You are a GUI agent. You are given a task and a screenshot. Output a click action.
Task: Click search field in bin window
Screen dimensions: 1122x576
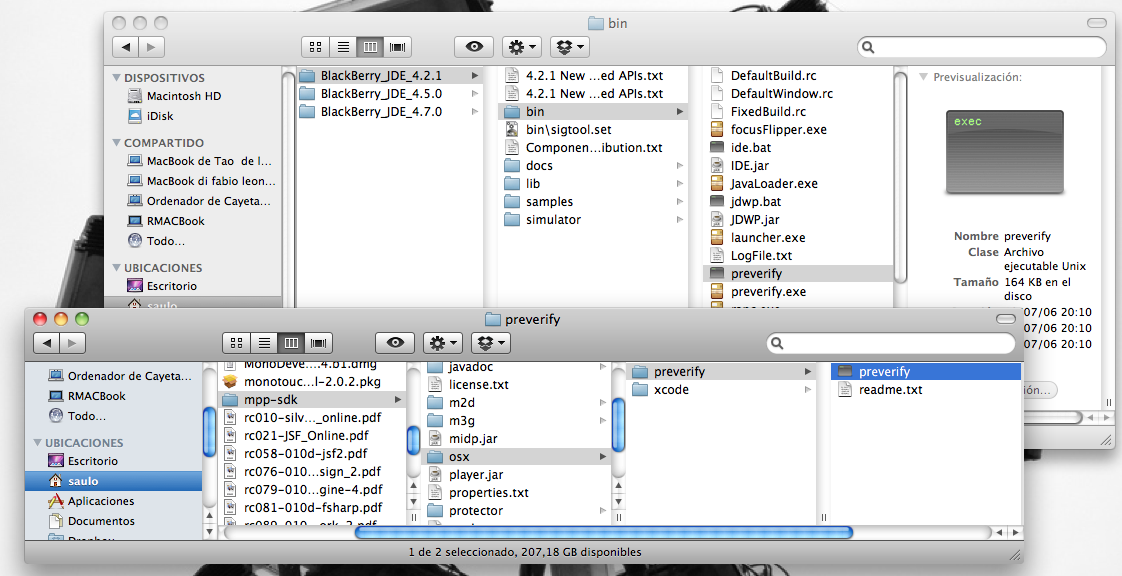click(982, 47)
